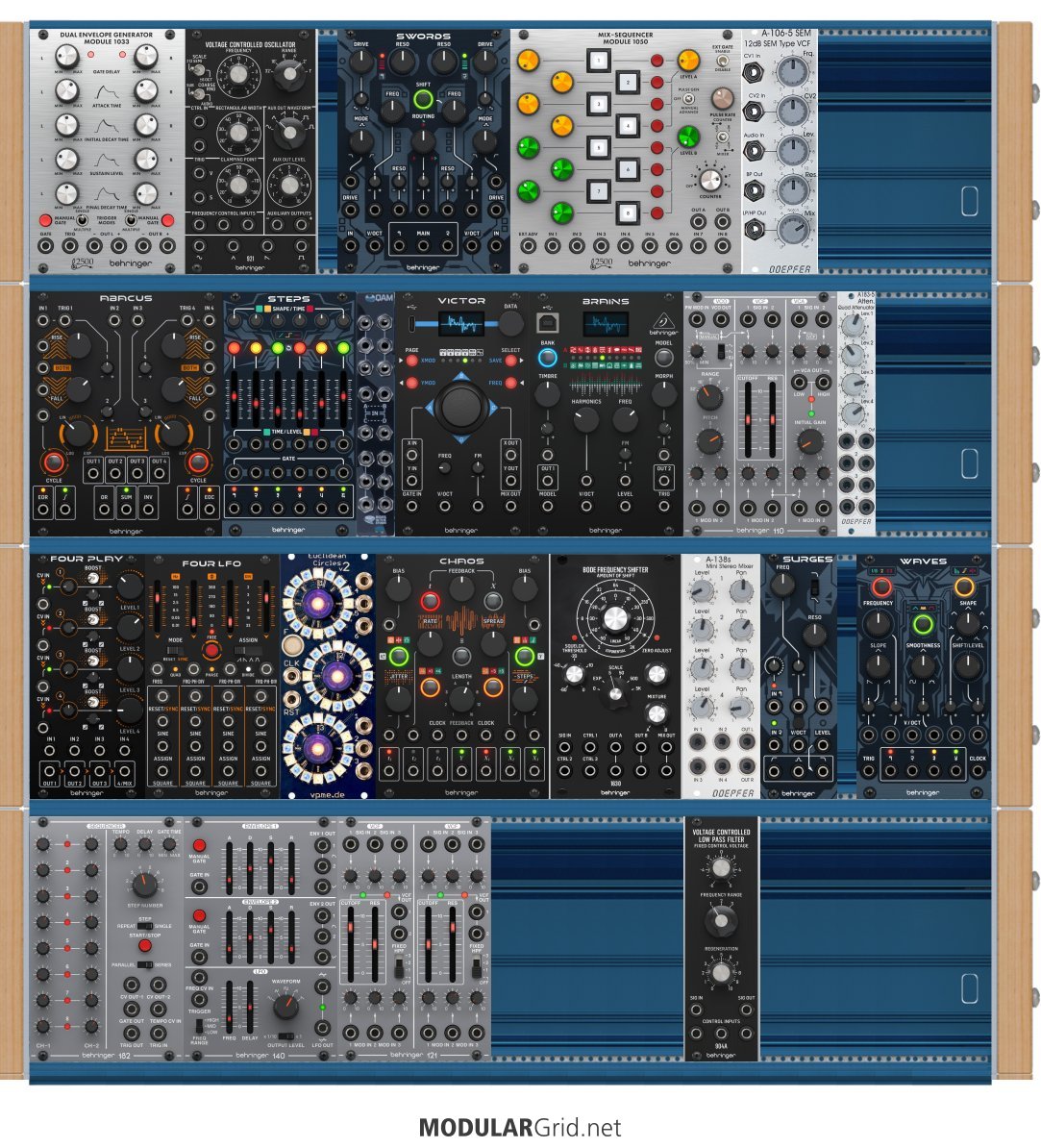Flip the Parallel/Series switch on 182
The height and width of the screenshot is (1148, 1041).
(x=145, y=965)
